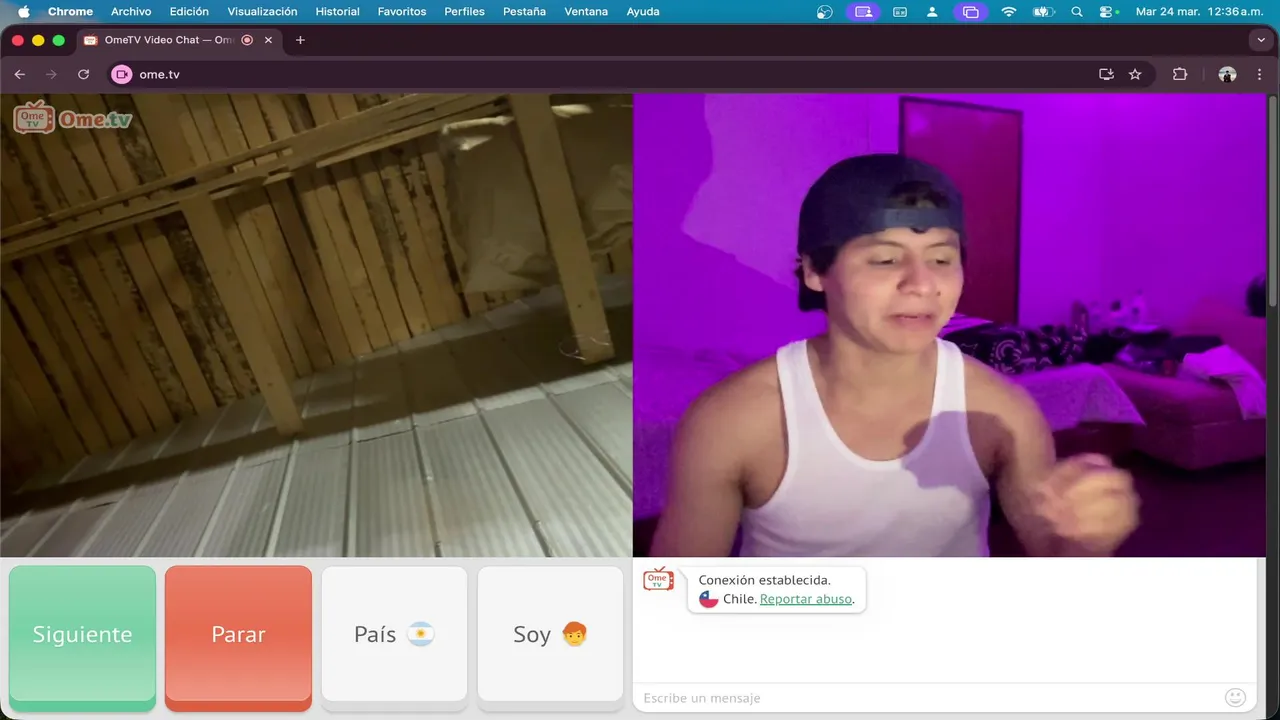This screenshot has height=720, width=1280.
Task: Open the Archivo menu
Action: tap(131, 11)
